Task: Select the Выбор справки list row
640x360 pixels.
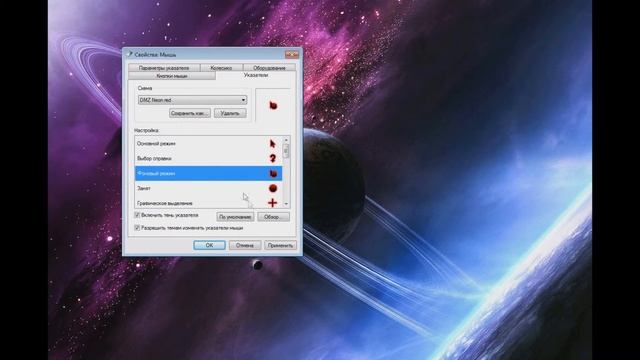Action: [x=209, y=158]
